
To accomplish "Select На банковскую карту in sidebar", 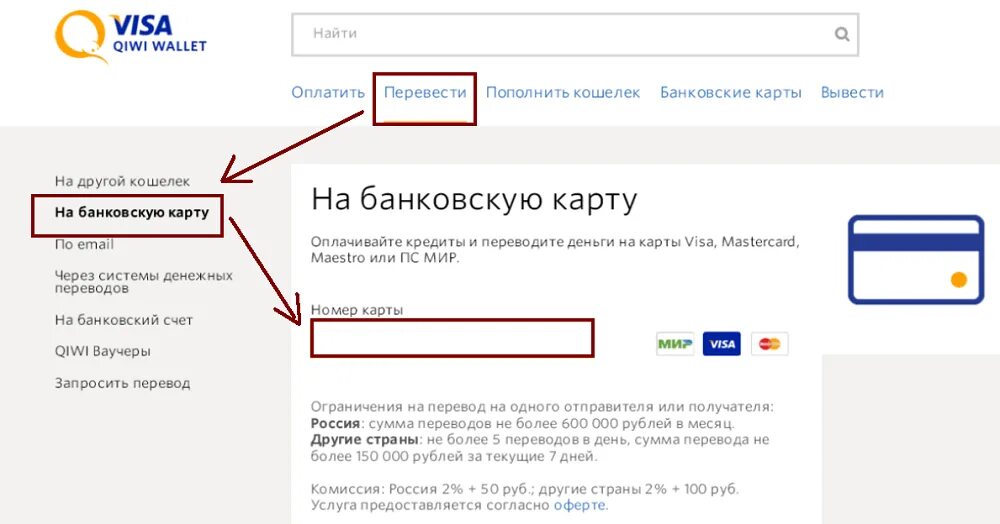I will point(131,213).
